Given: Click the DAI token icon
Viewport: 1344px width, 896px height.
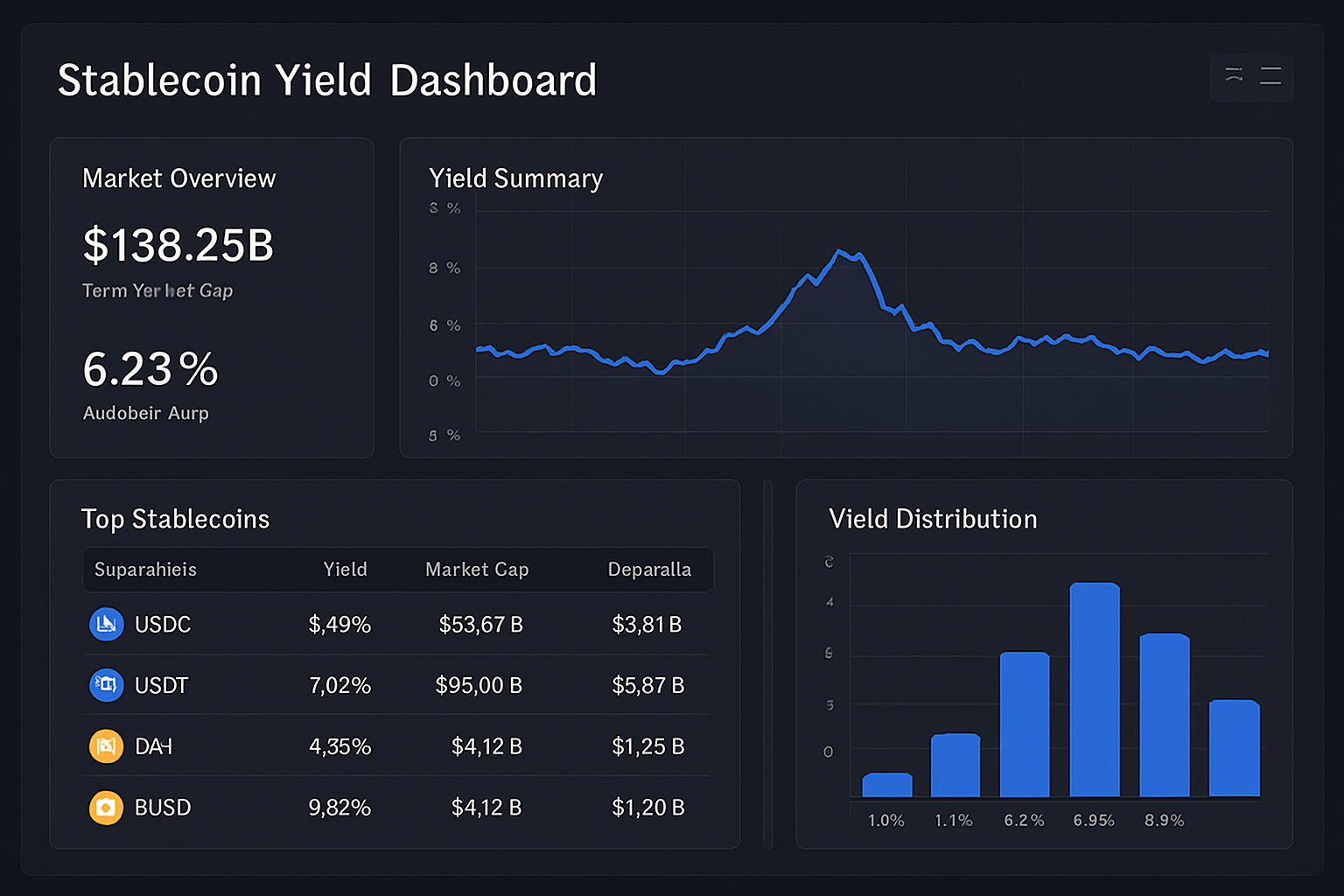Looking at the screenshot, I should [106, 746].
